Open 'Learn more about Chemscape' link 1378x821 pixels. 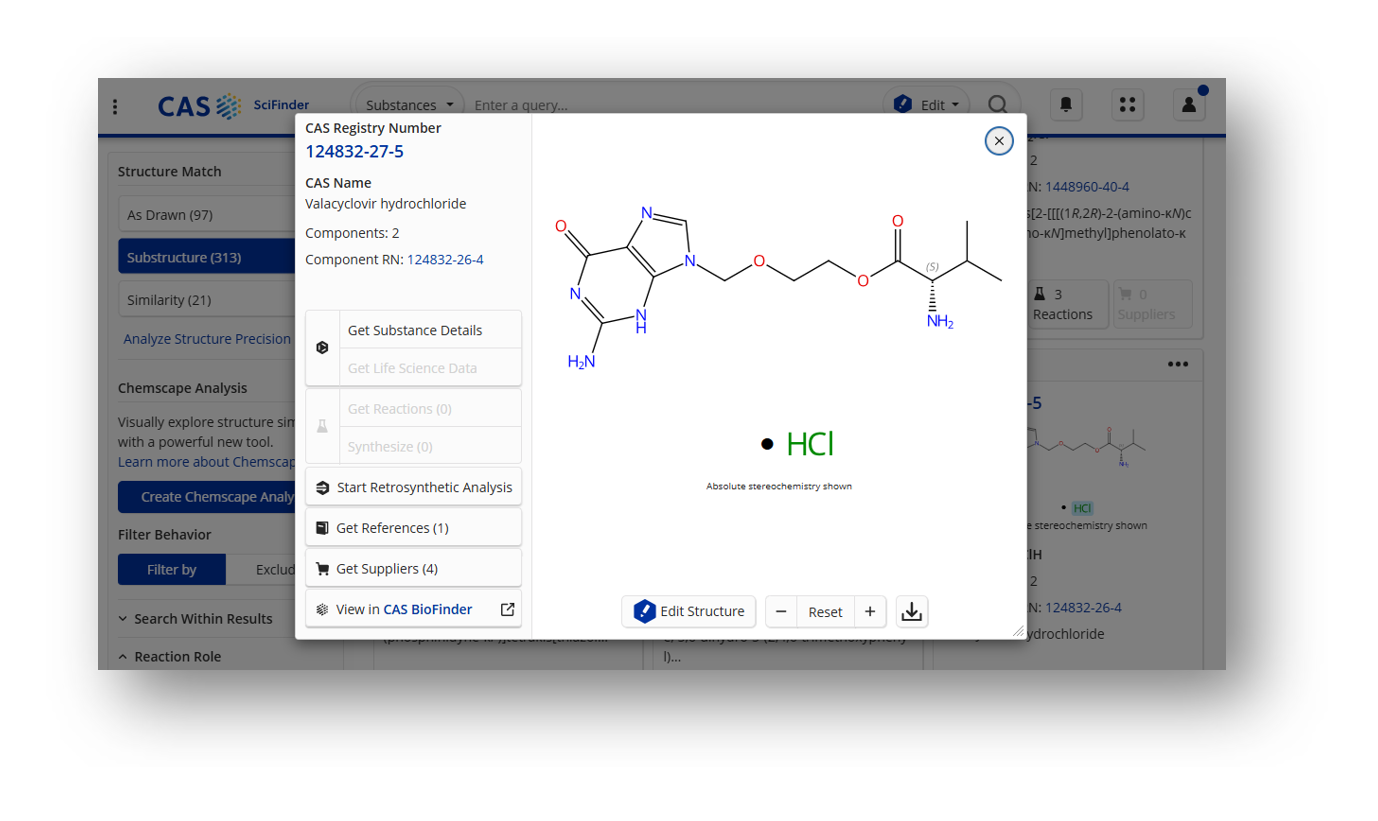click(207, 462)
